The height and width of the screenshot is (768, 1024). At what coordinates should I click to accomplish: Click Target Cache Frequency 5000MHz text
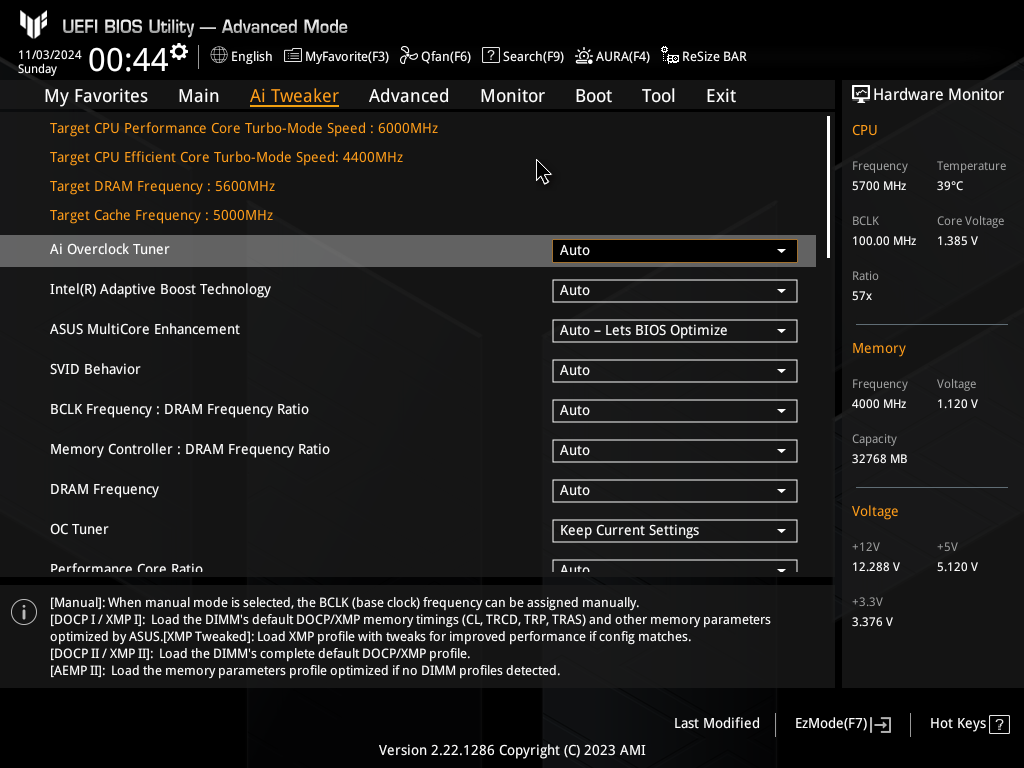tap(161, 216)
